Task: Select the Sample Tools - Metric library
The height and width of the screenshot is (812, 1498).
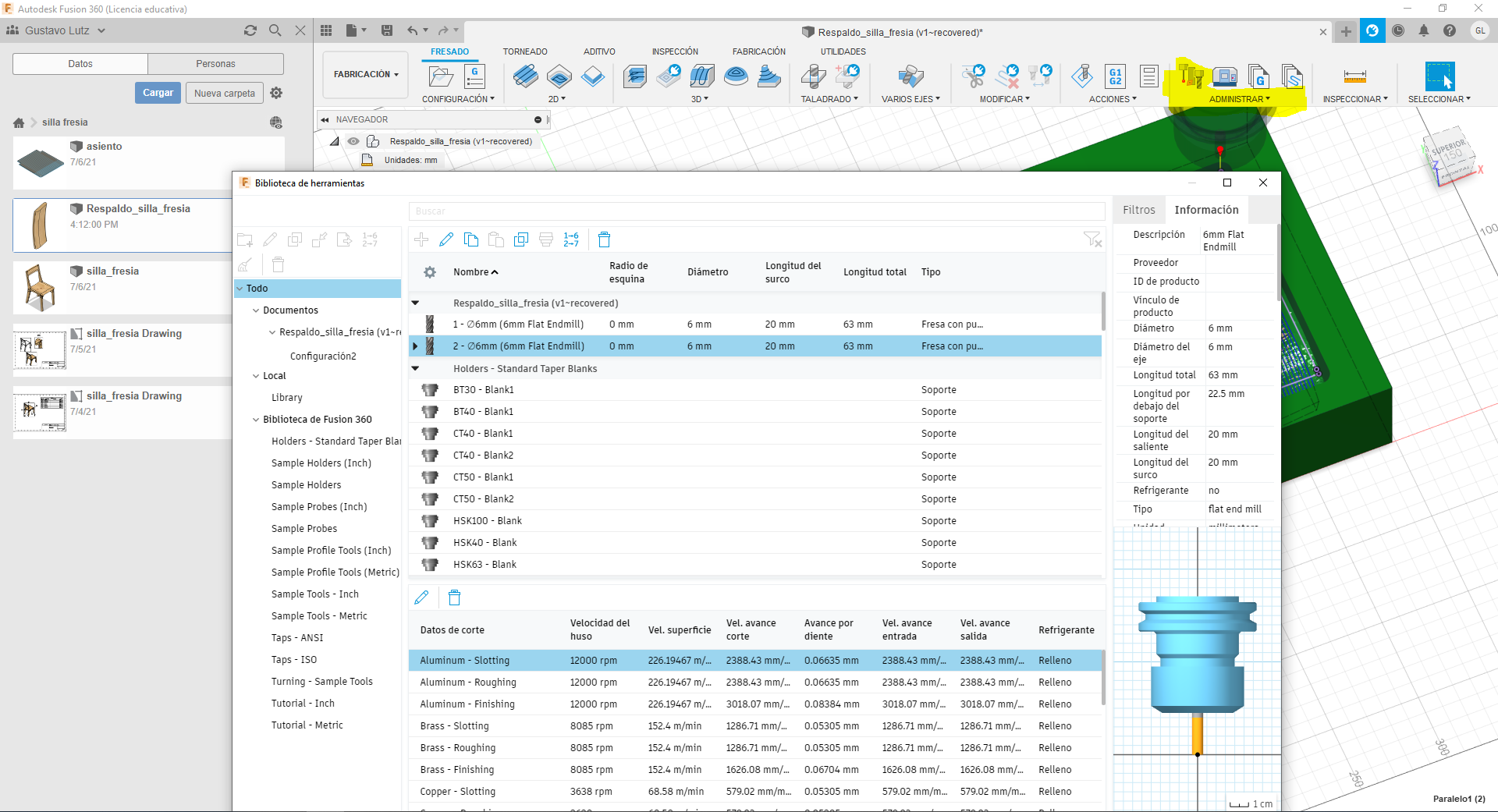Action: point(319,616)
